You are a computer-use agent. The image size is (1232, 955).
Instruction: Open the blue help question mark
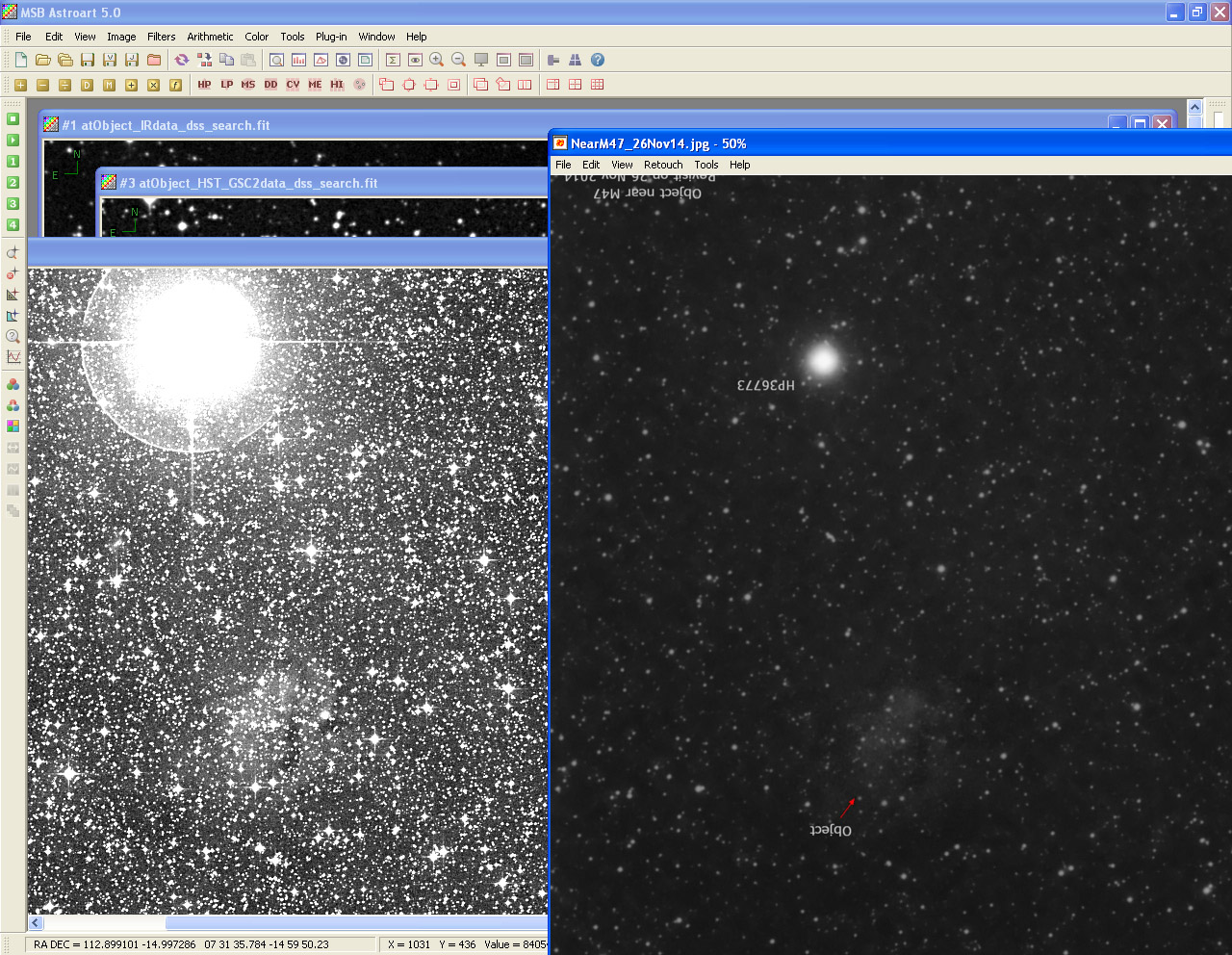(x=598, y=60)
